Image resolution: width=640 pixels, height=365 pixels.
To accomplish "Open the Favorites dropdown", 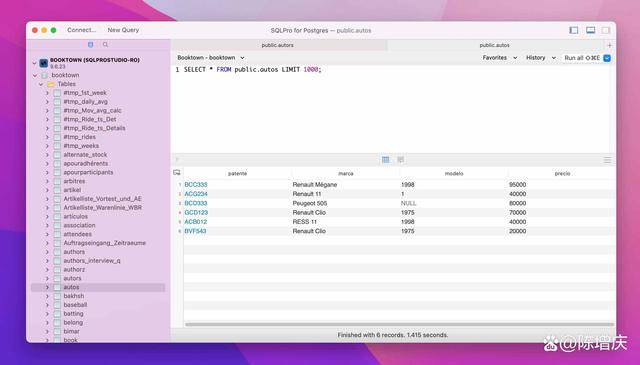I will pyautogui.click(x=500, y=58).
